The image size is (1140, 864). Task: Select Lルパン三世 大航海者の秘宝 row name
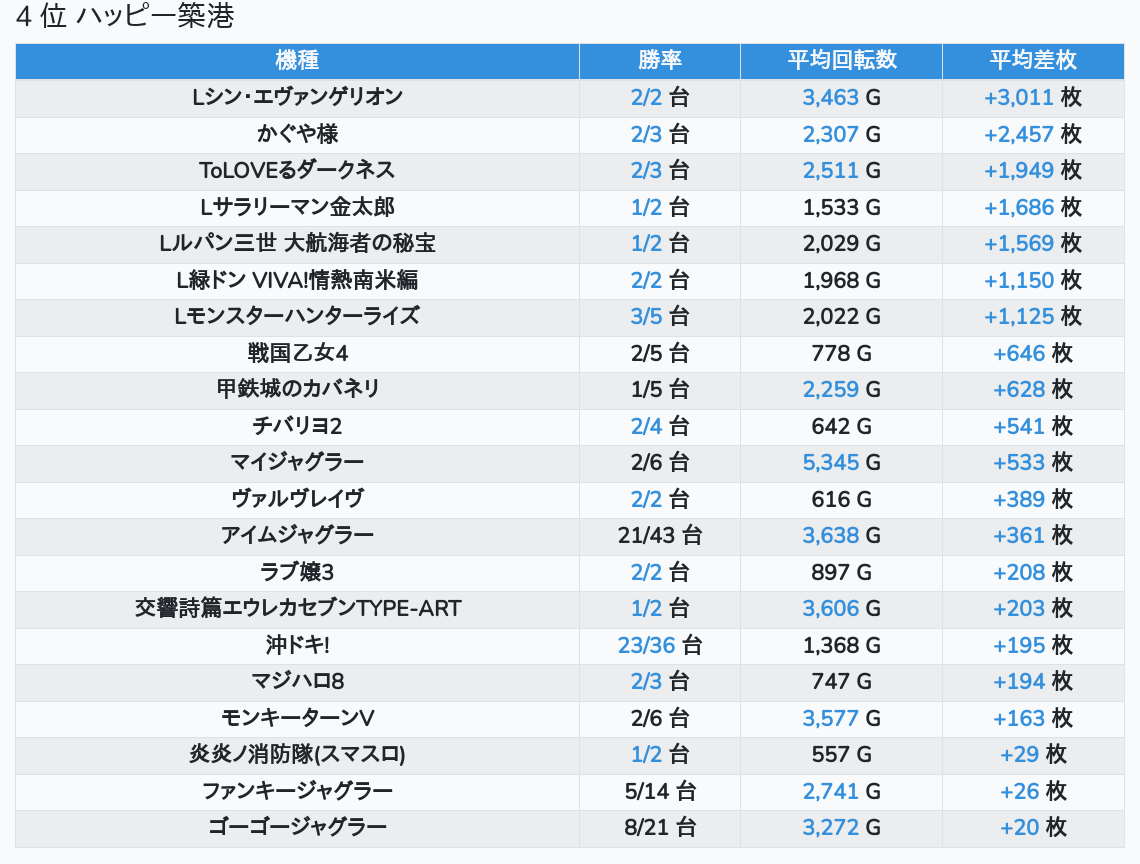297,244
